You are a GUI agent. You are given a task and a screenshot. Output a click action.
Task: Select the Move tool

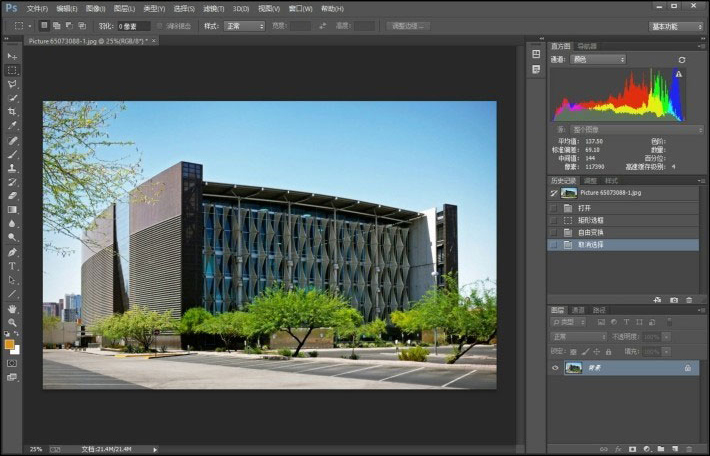12,56
